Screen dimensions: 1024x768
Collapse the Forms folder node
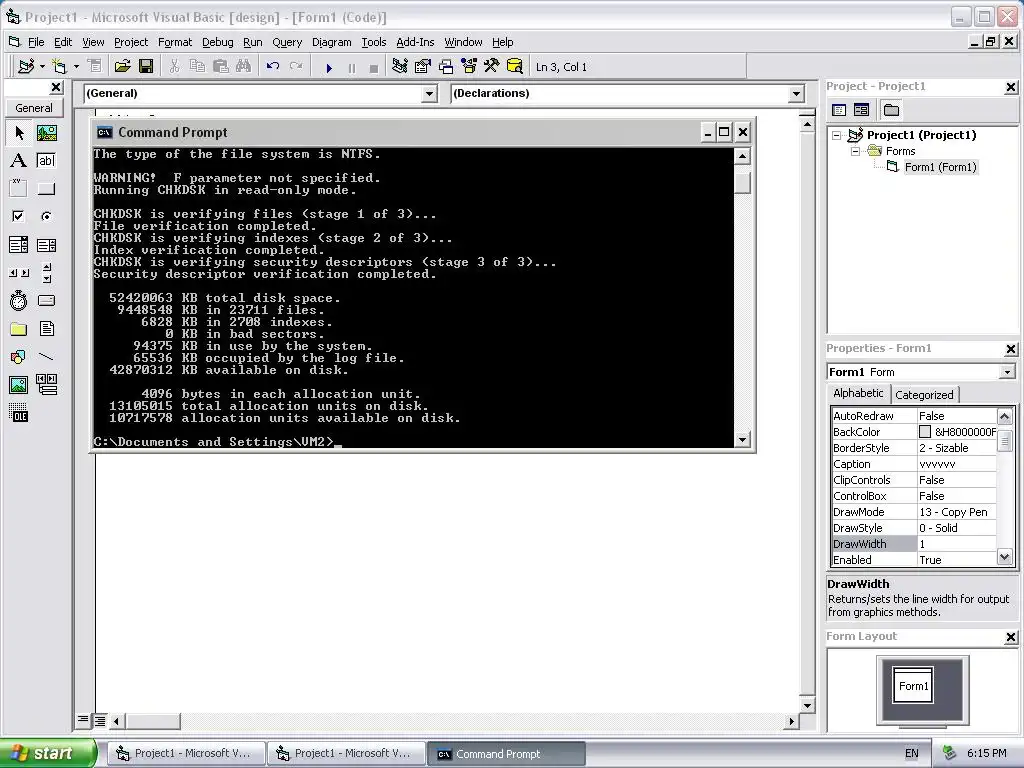coord(856,152)
